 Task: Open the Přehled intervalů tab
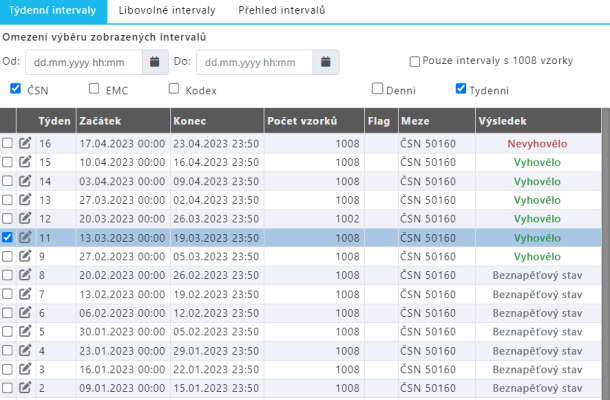pyautogui.click(x=281, y=10)
